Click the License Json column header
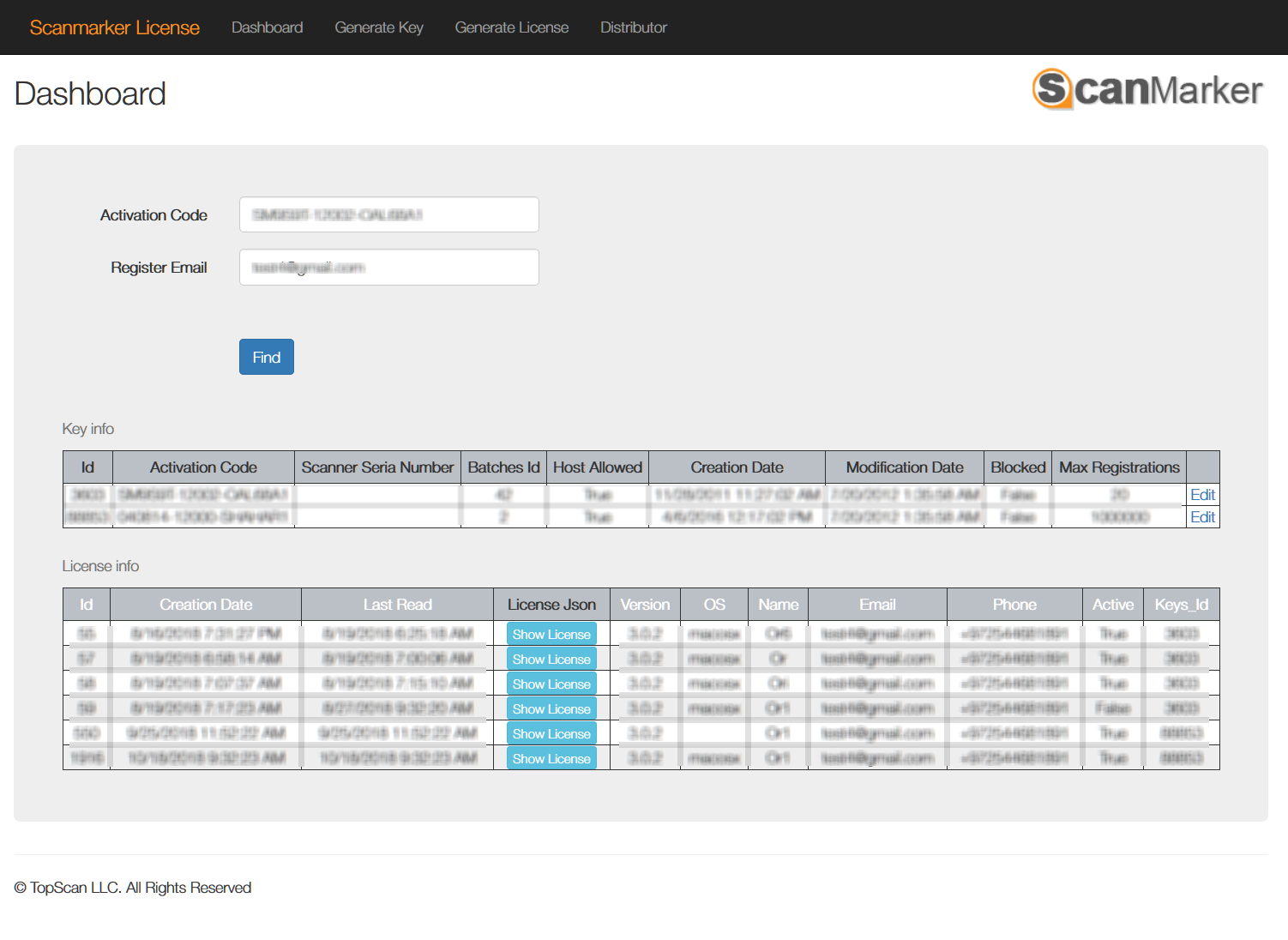Screen dimensions: 1288x940 [551, 605]
